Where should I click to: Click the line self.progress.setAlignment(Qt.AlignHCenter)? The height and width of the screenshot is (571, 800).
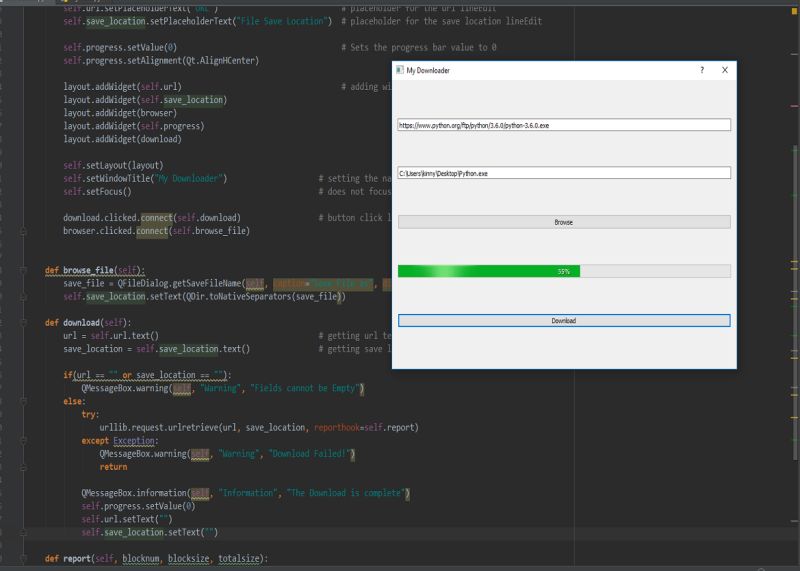coord(161,60)
